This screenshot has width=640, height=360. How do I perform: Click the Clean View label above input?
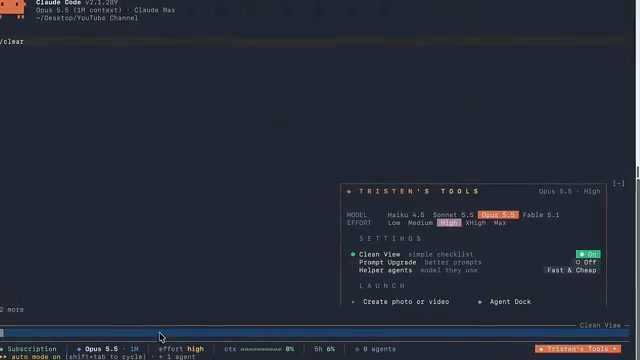[600, 325]
